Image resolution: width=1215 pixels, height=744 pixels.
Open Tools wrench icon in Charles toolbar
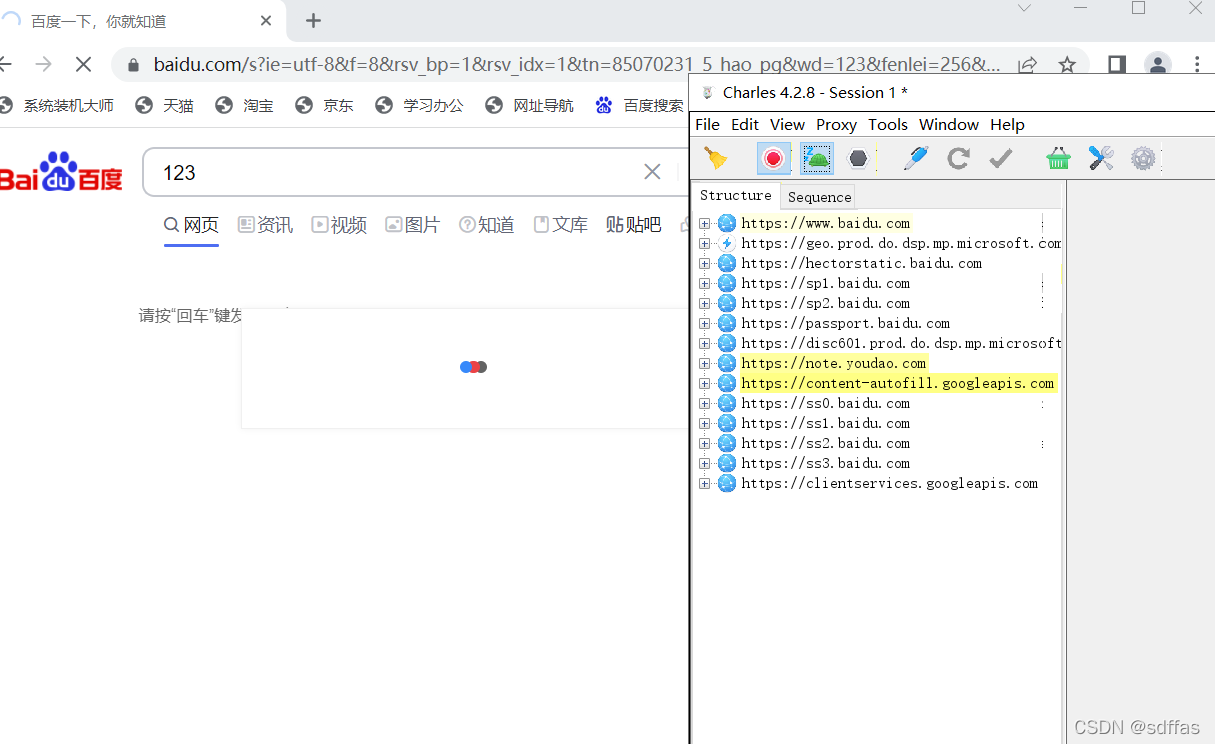[x=1101, y=158]
